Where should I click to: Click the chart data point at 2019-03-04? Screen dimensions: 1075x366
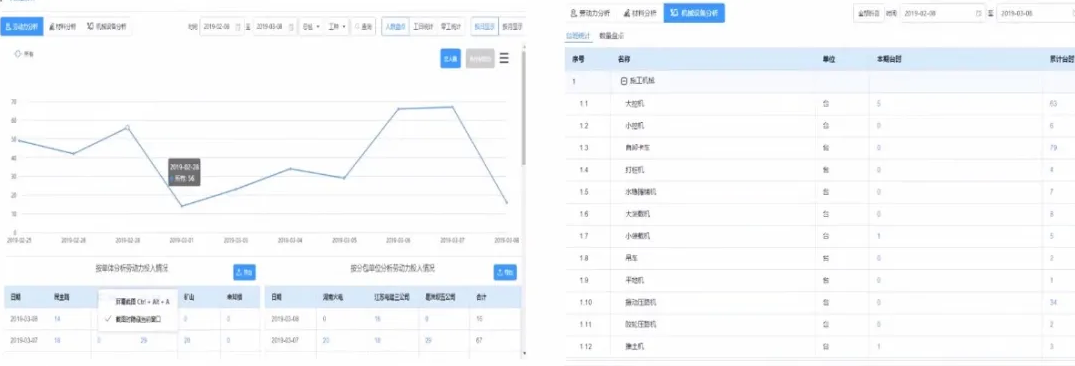[291, 169]
